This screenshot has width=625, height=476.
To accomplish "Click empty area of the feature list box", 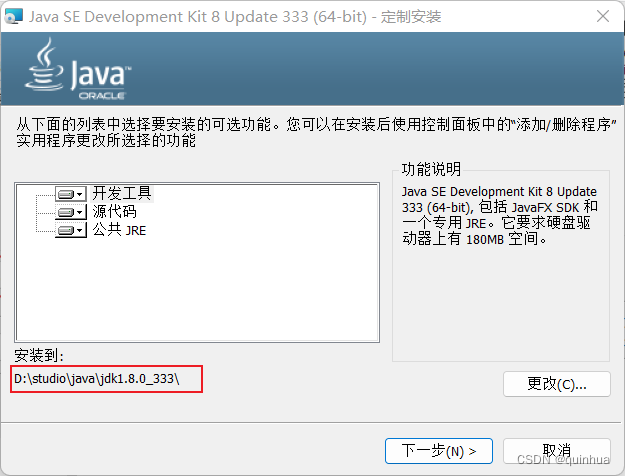I will coord(197,291).
